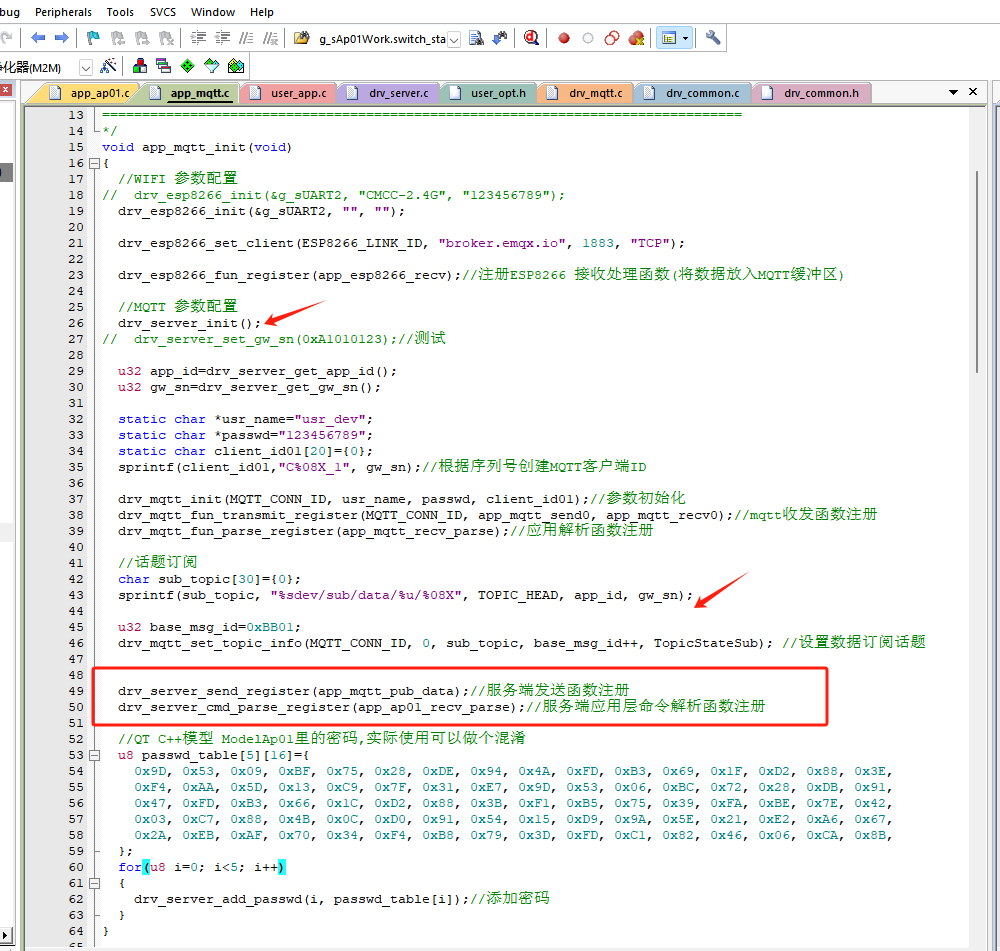Open Manage Project Items icon
This screenshot has height=951, width=1000.
(x=140, y=66)
